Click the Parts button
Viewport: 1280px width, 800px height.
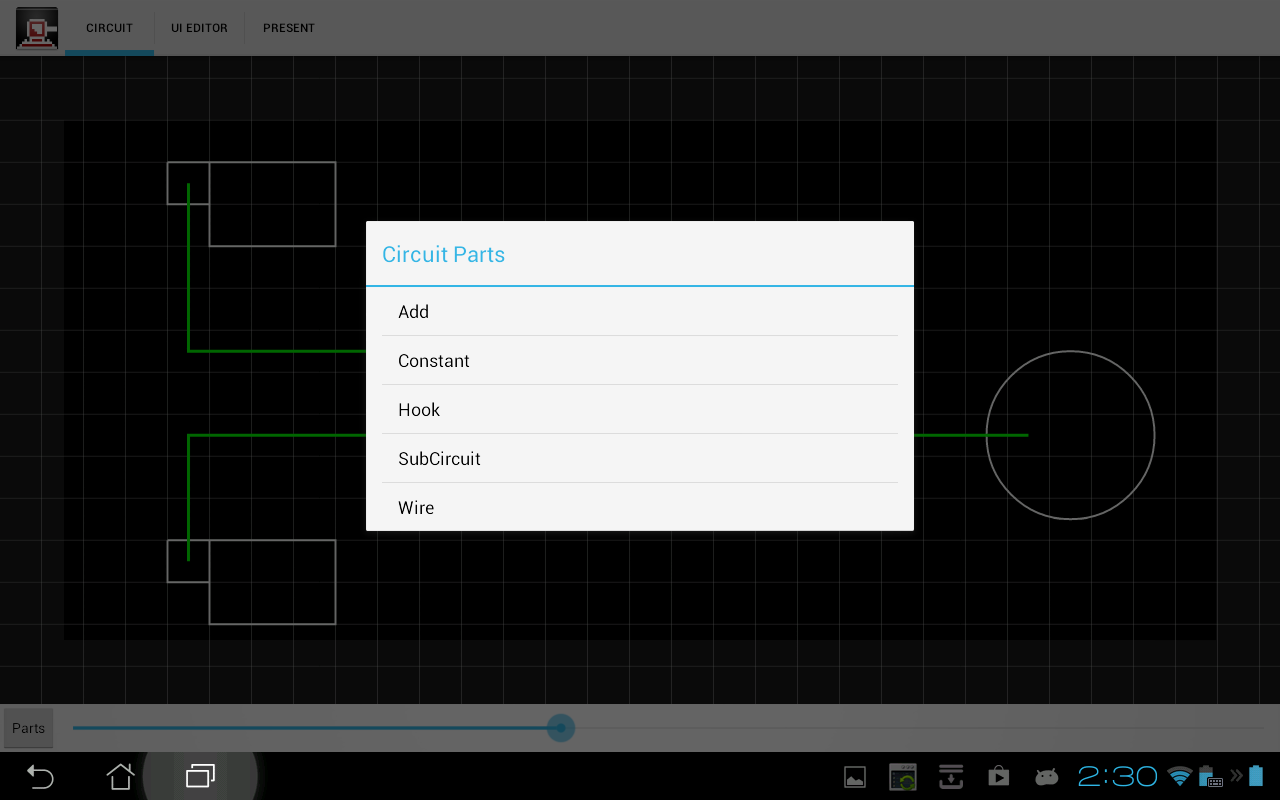[28, 728]
